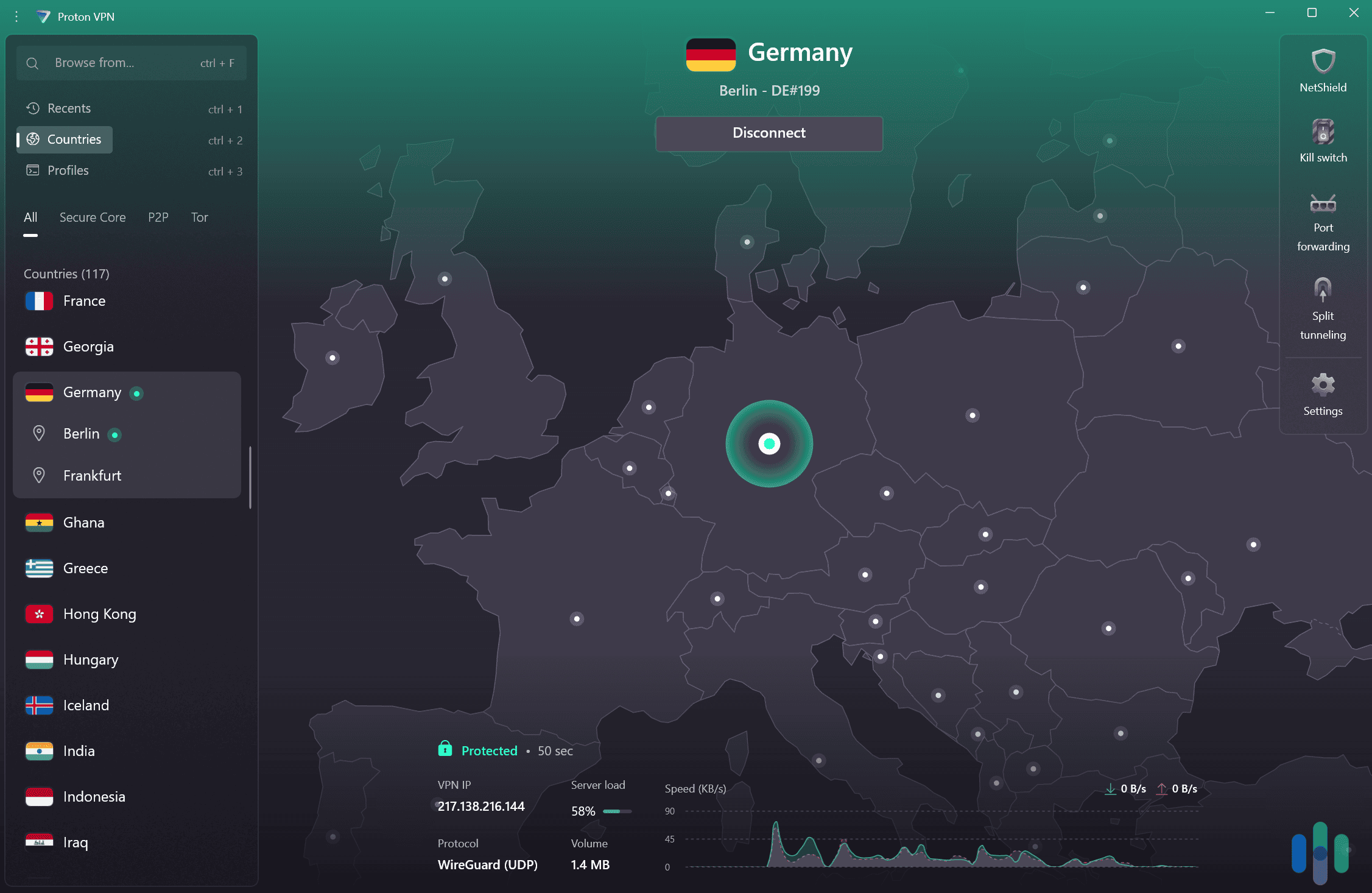The image size is (1372, 893).
Task: Click the search magnifier in the sidebar
Action: tap(32, 63)
